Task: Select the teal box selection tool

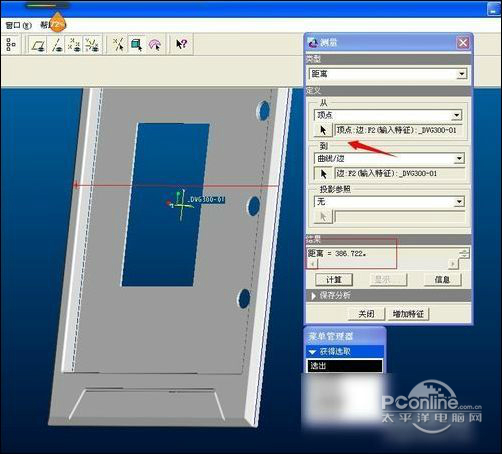Action: [137, 44]
